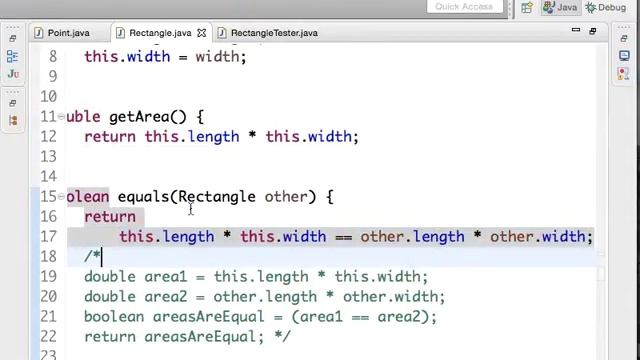
Task: Collapse the getArea method fold on line 11
Action: click(x=61, y=117)
